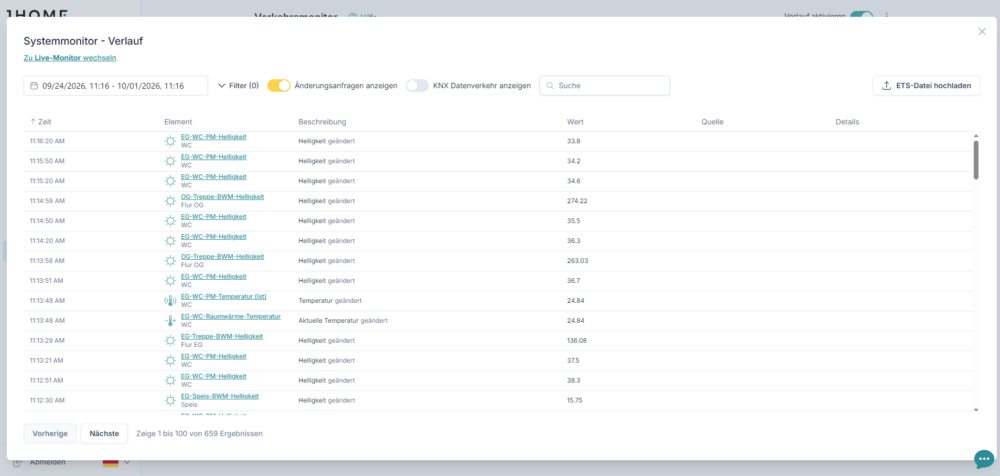The height and width of the screenshot is (476, 1000).
Task: Click the brightness icon in the 11:15:50 AM row
Action: 170,161
